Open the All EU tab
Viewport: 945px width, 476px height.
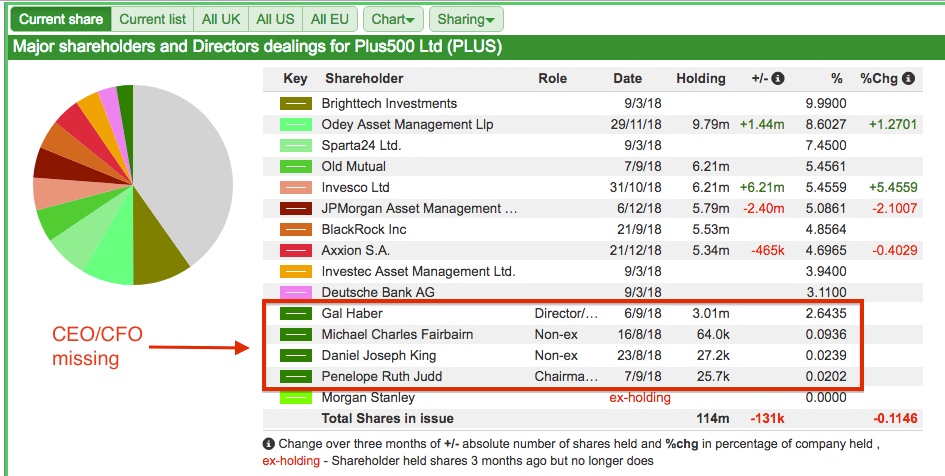pyautogui.click(x=330, y=19)
